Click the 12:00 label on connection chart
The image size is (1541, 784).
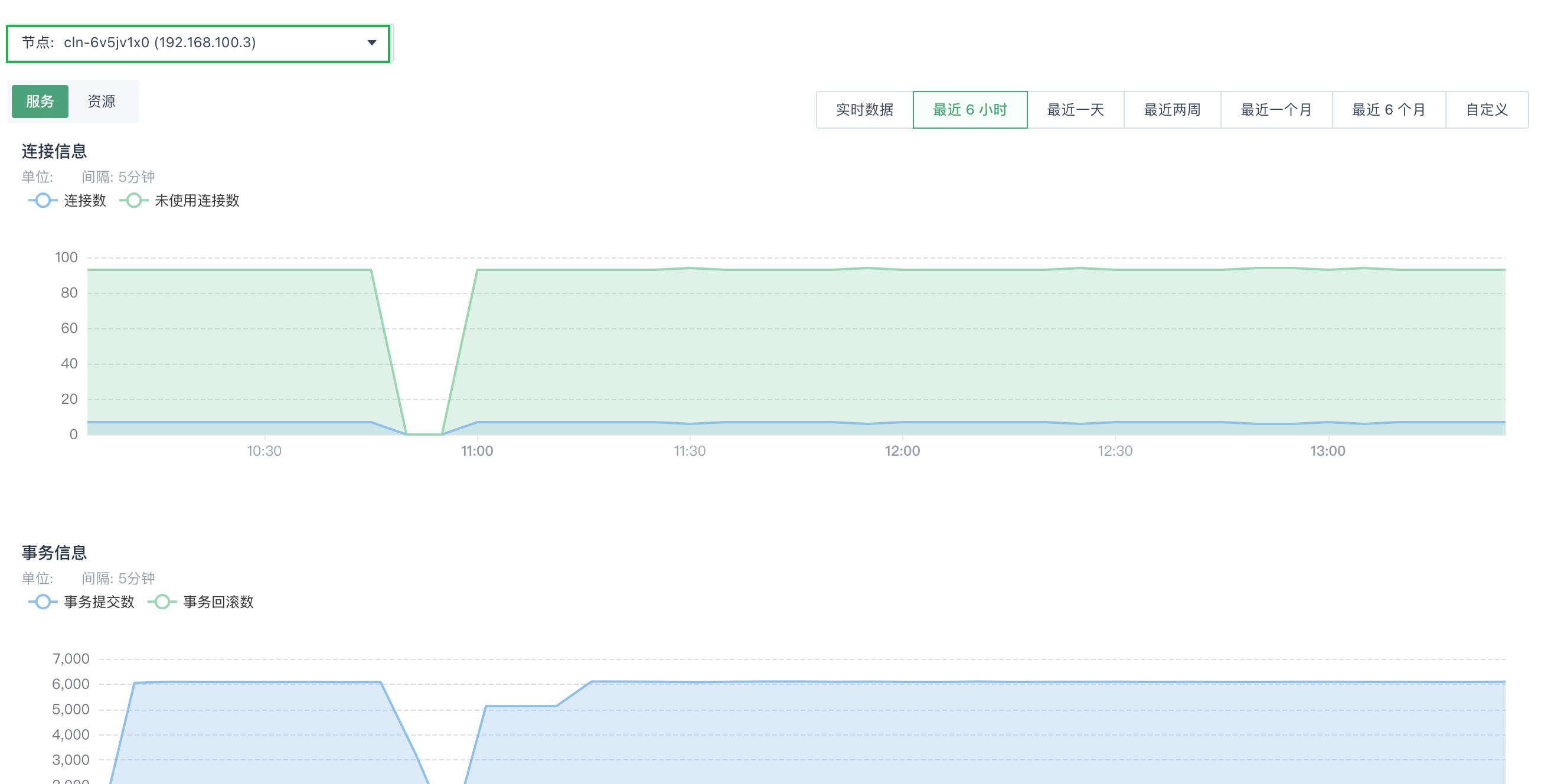(902, 451)
